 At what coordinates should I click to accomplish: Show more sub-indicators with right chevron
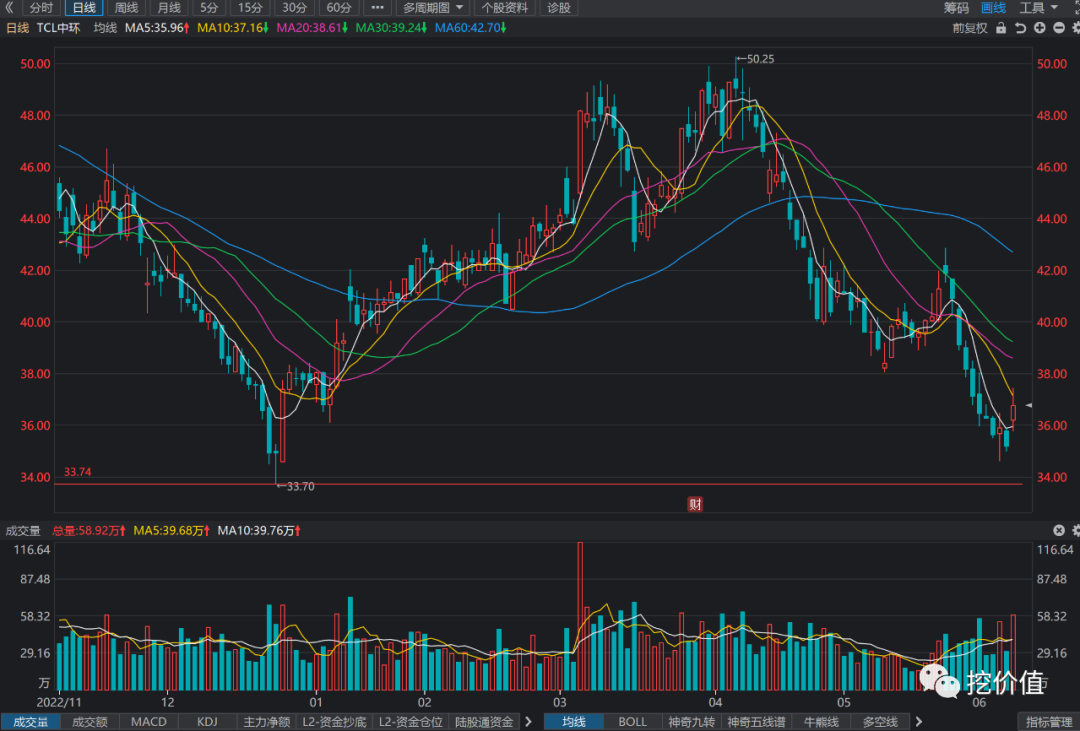(x=529, y=722)
